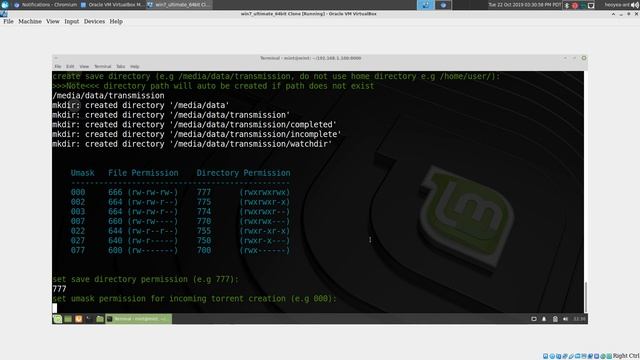
Task: Select the Terminal task in guest taskbar
Action: [x=139, y=319]
